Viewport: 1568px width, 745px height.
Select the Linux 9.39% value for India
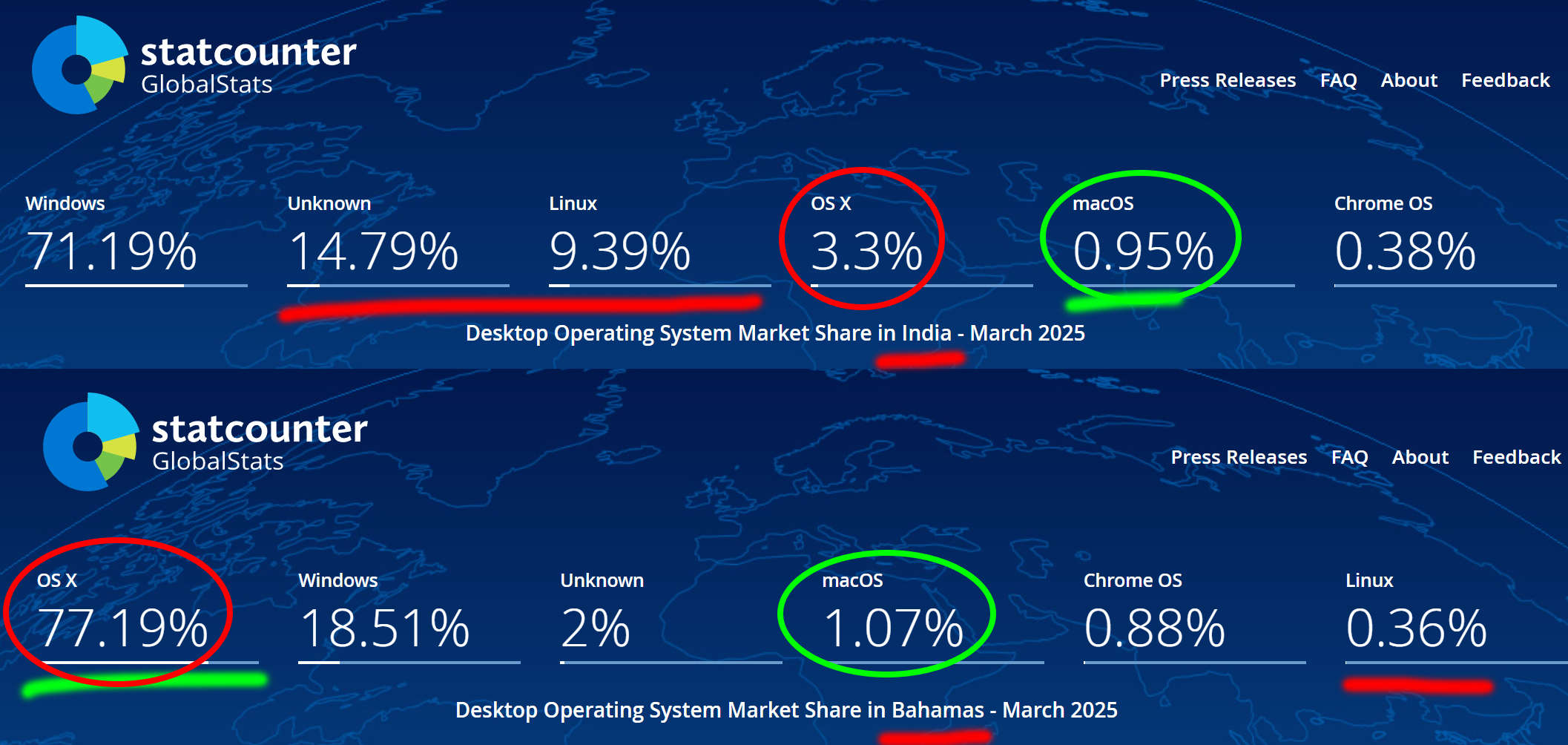point(620,251)
